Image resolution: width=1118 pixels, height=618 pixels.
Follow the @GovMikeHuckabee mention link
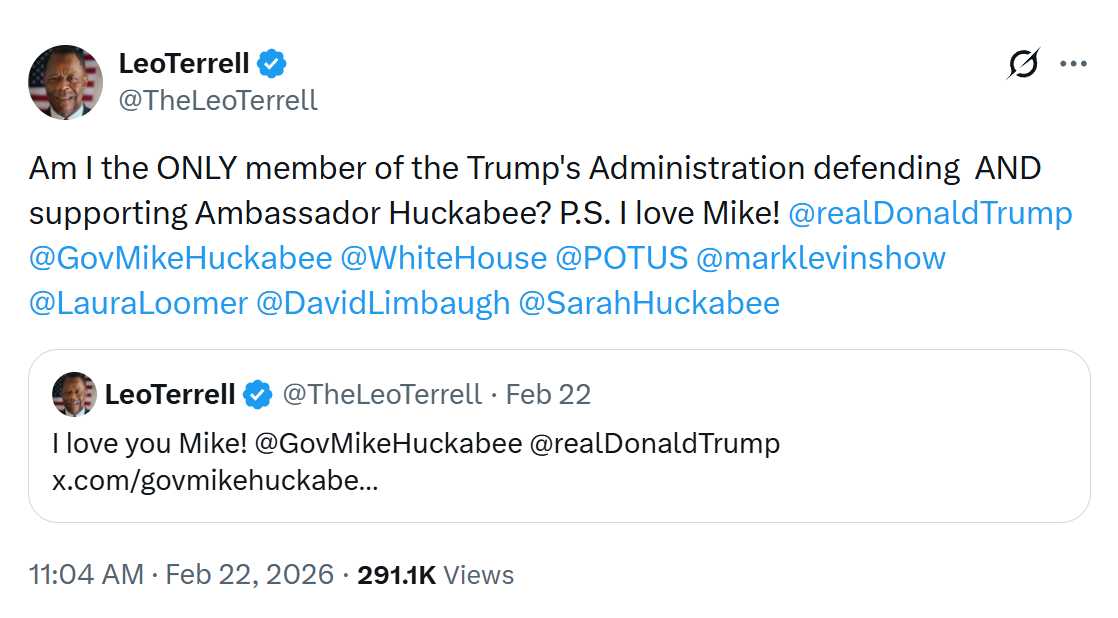pos(180,257)
